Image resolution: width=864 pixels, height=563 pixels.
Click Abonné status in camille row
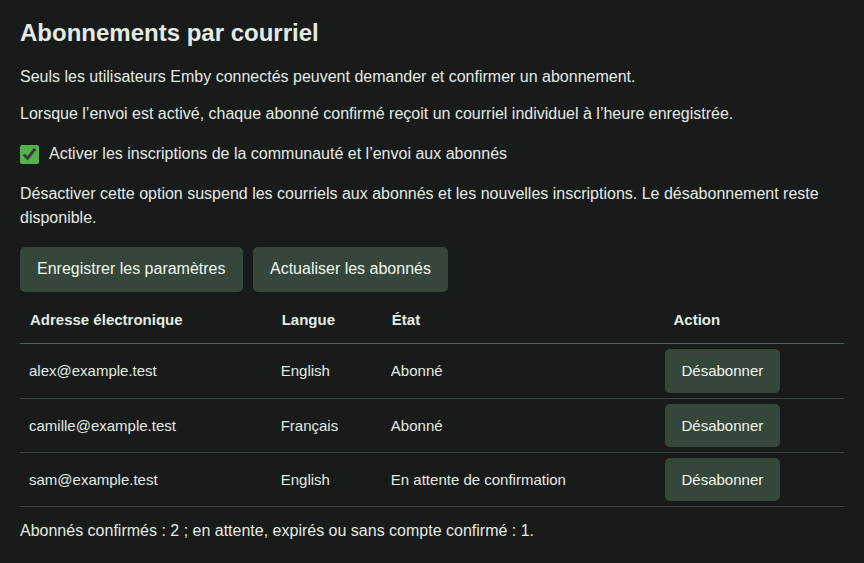coord(417,426)
